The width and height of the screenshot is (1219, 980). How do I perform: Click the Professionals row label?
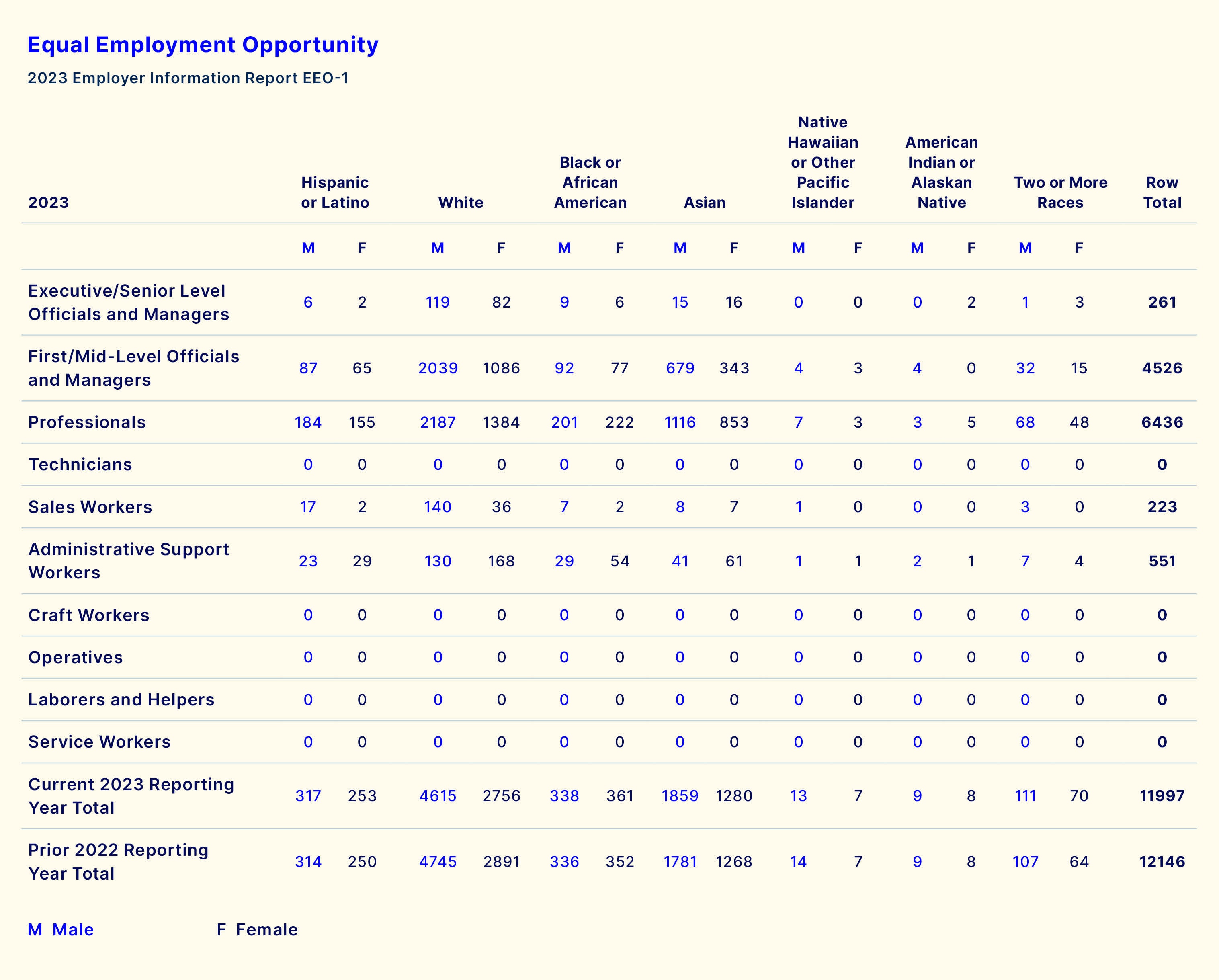87,422
